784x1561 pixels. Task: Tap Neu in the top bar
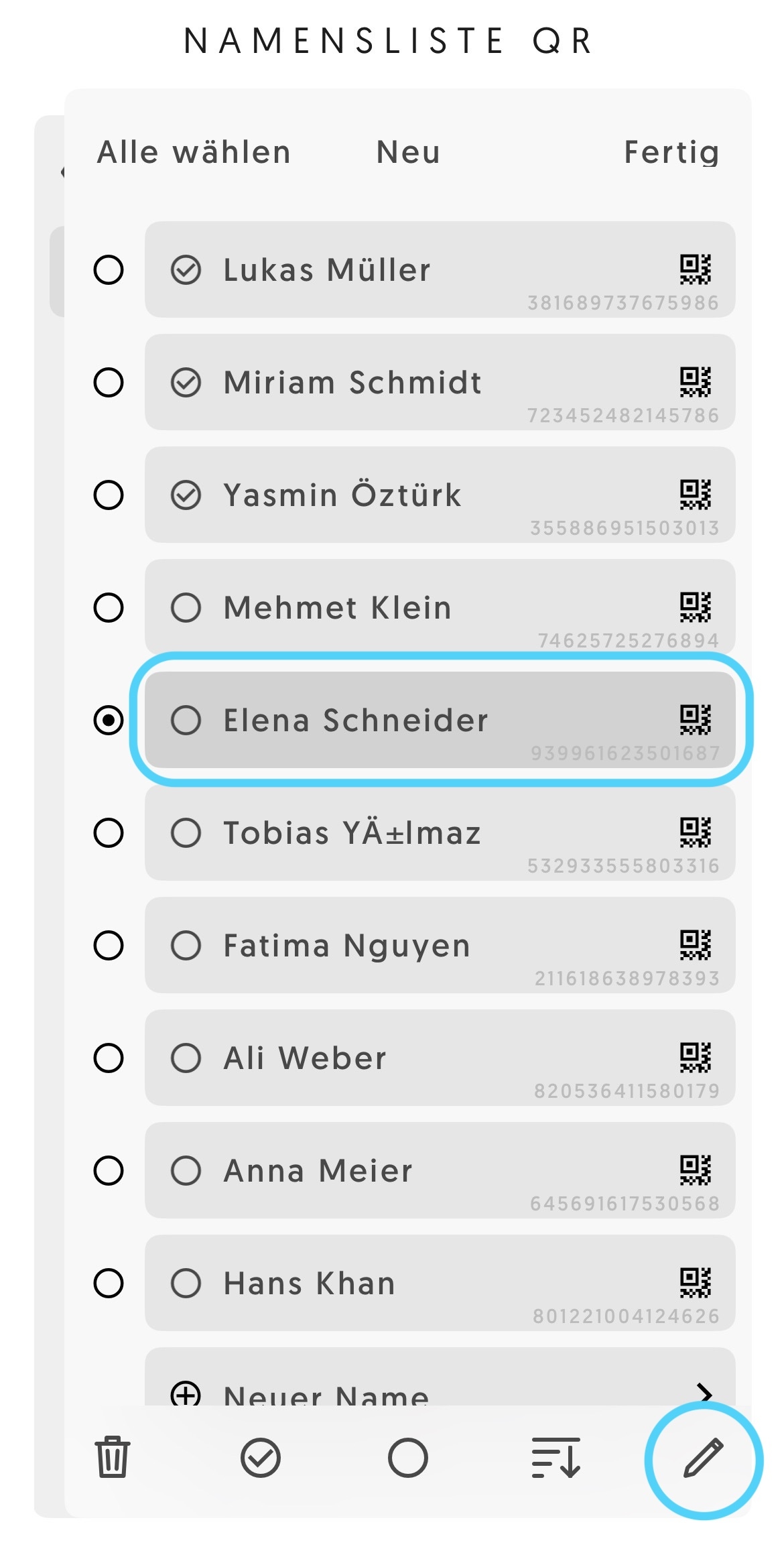(408, 152)
